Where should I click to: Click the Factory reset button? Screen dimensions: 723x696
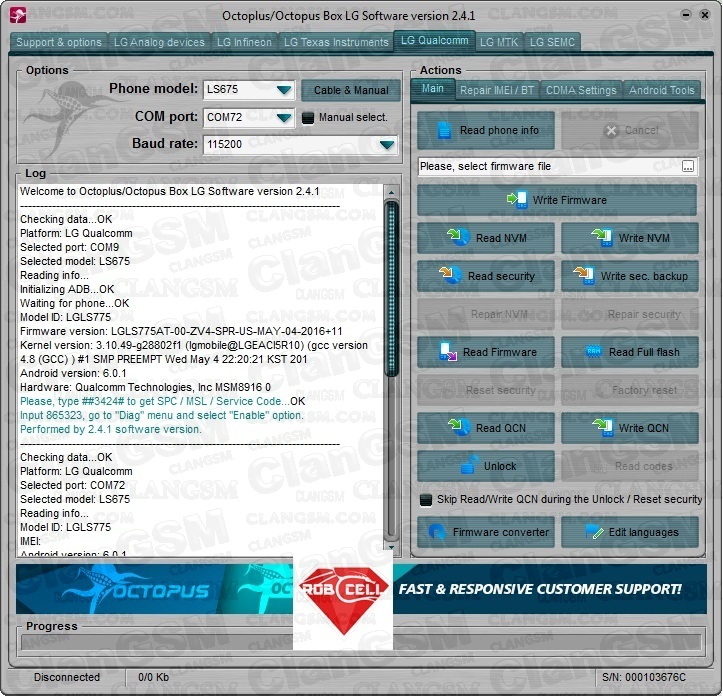[x=630, y=390]
